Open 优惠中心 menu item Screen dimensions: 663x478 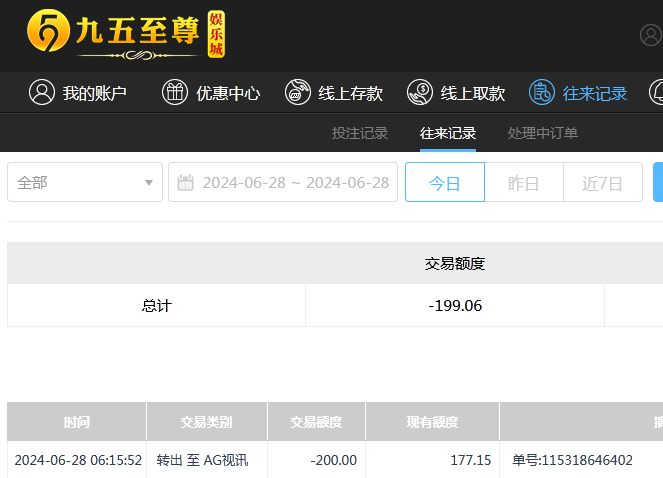pos(211,93)
